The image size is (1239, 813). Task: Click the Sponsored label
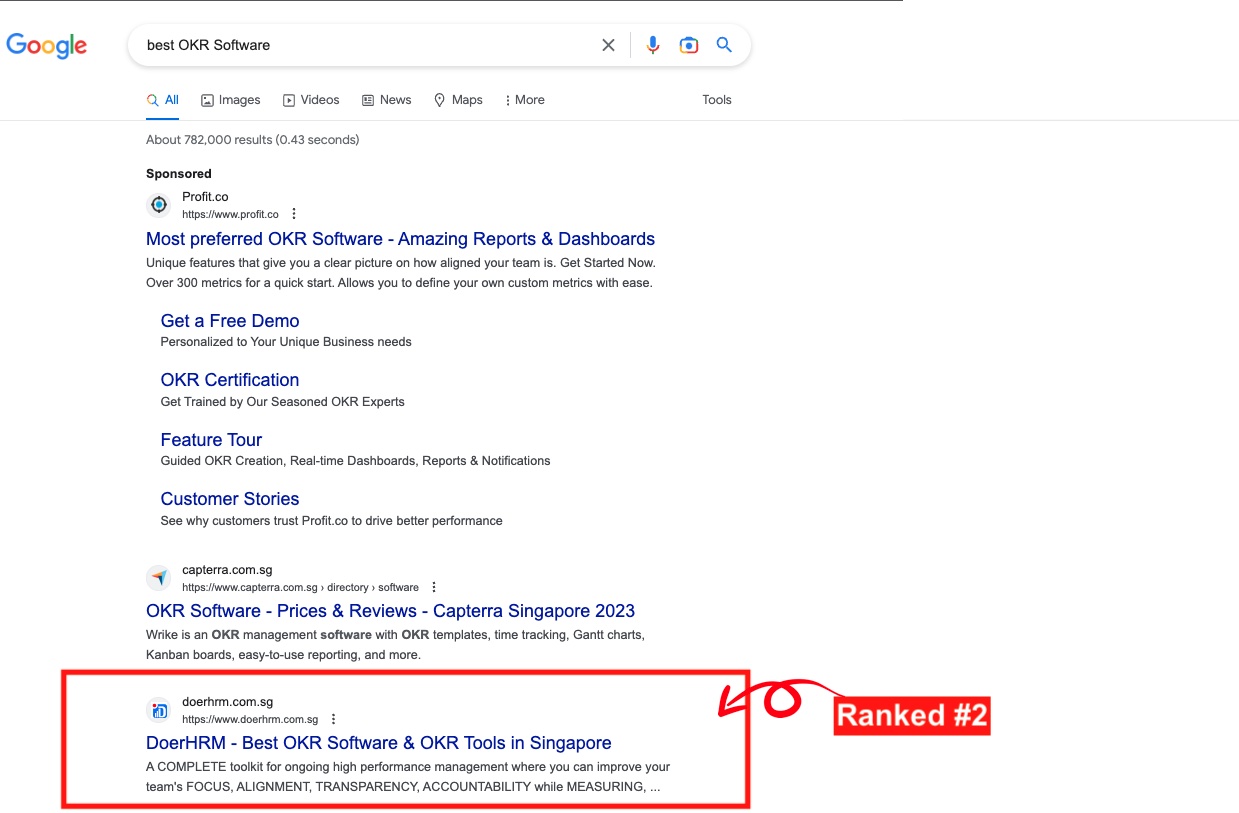(x=179, y=174)
